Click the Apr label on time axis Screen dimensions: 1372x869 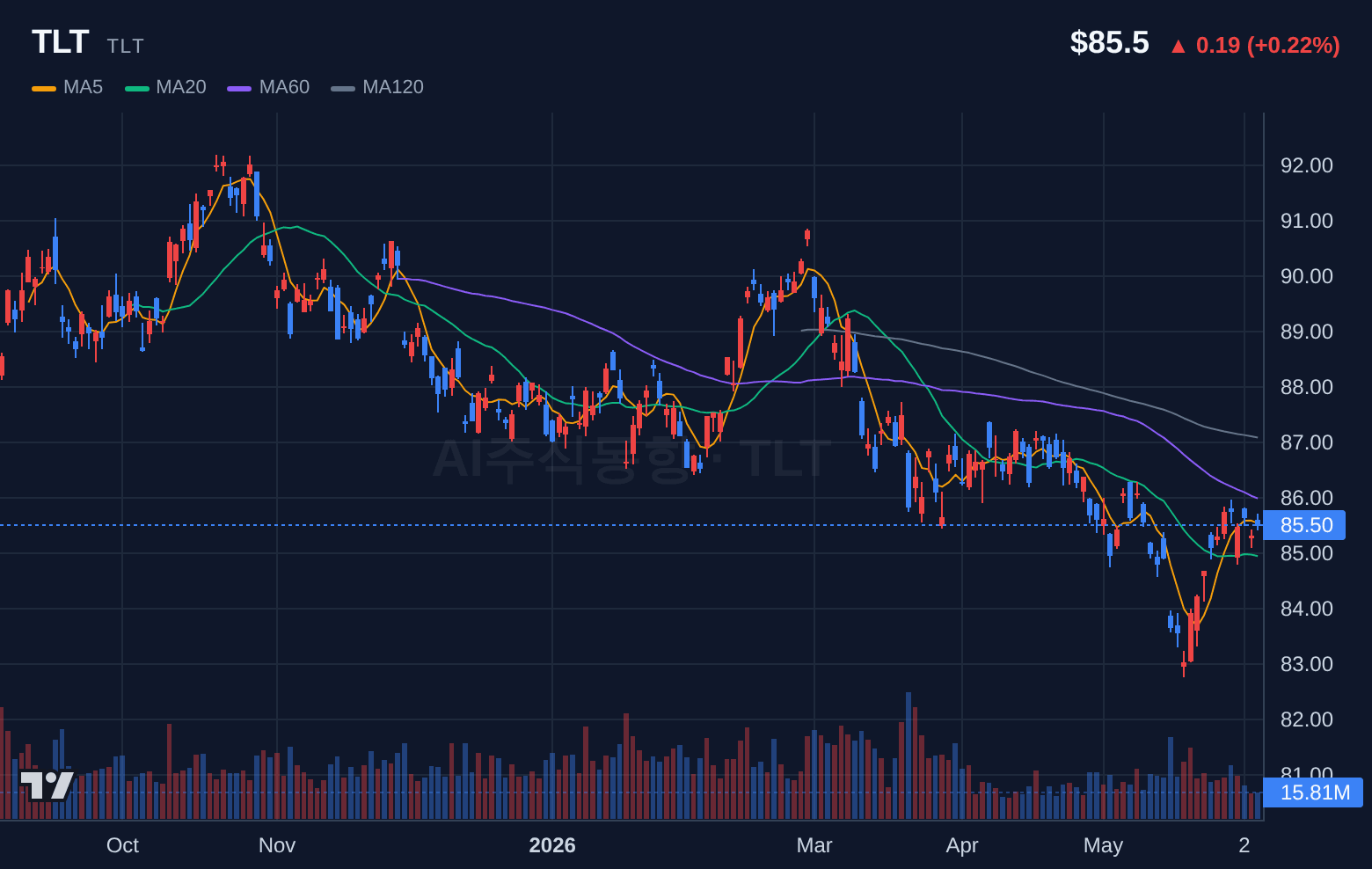[962, 845]
